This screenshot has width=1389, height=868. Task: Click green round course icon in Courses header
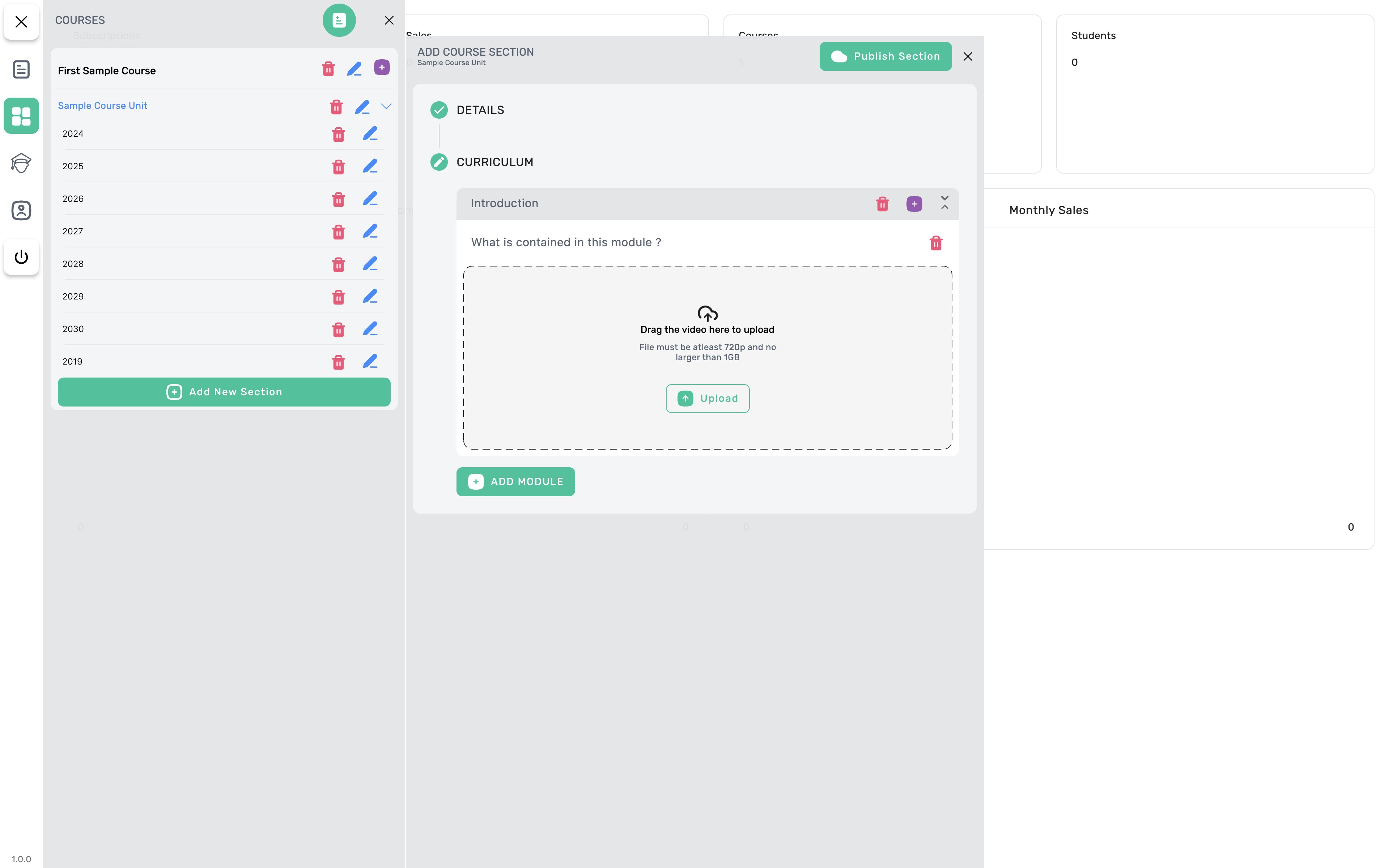click(x=339, y=21)
